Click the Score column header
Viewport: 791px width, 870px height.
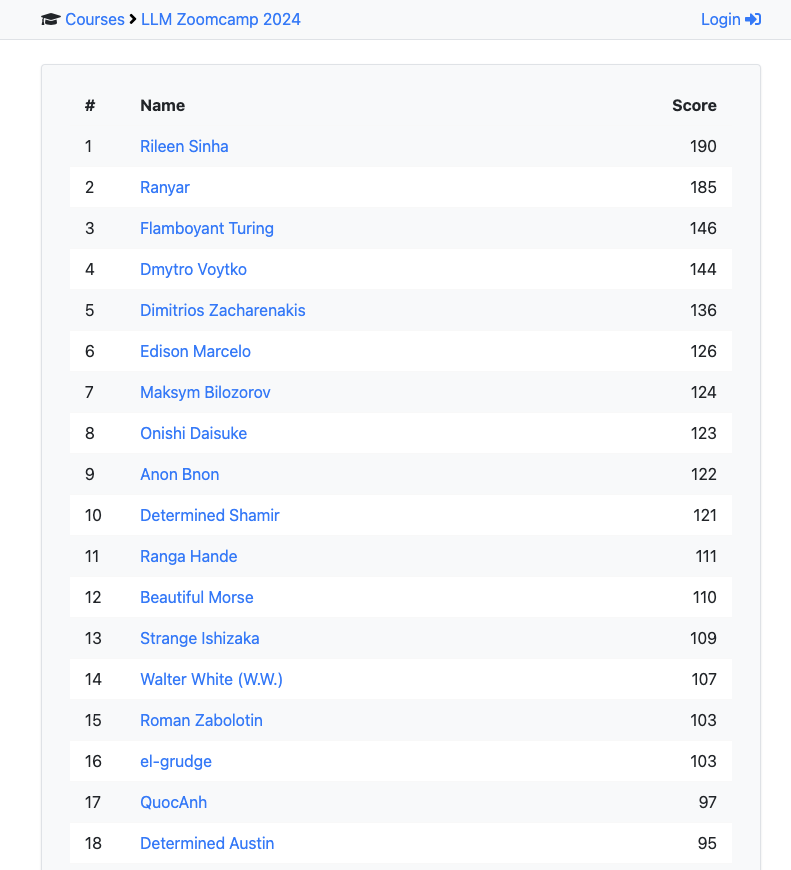[694, 105]
